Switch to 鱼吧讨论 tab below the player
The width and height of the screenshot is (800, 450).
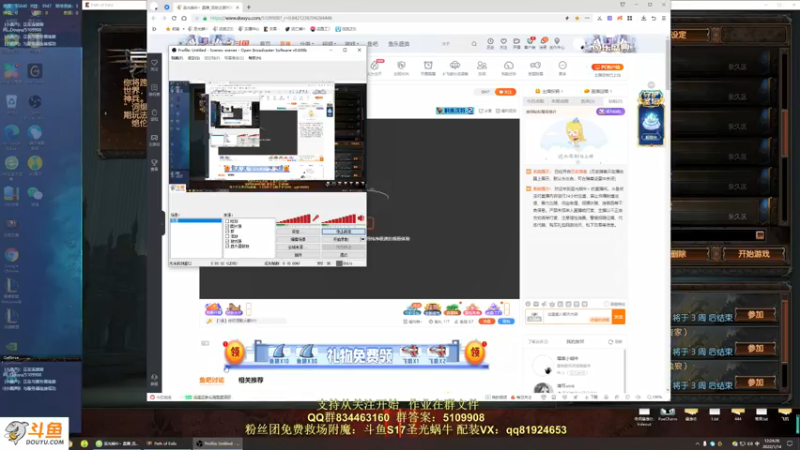[211, 380]
